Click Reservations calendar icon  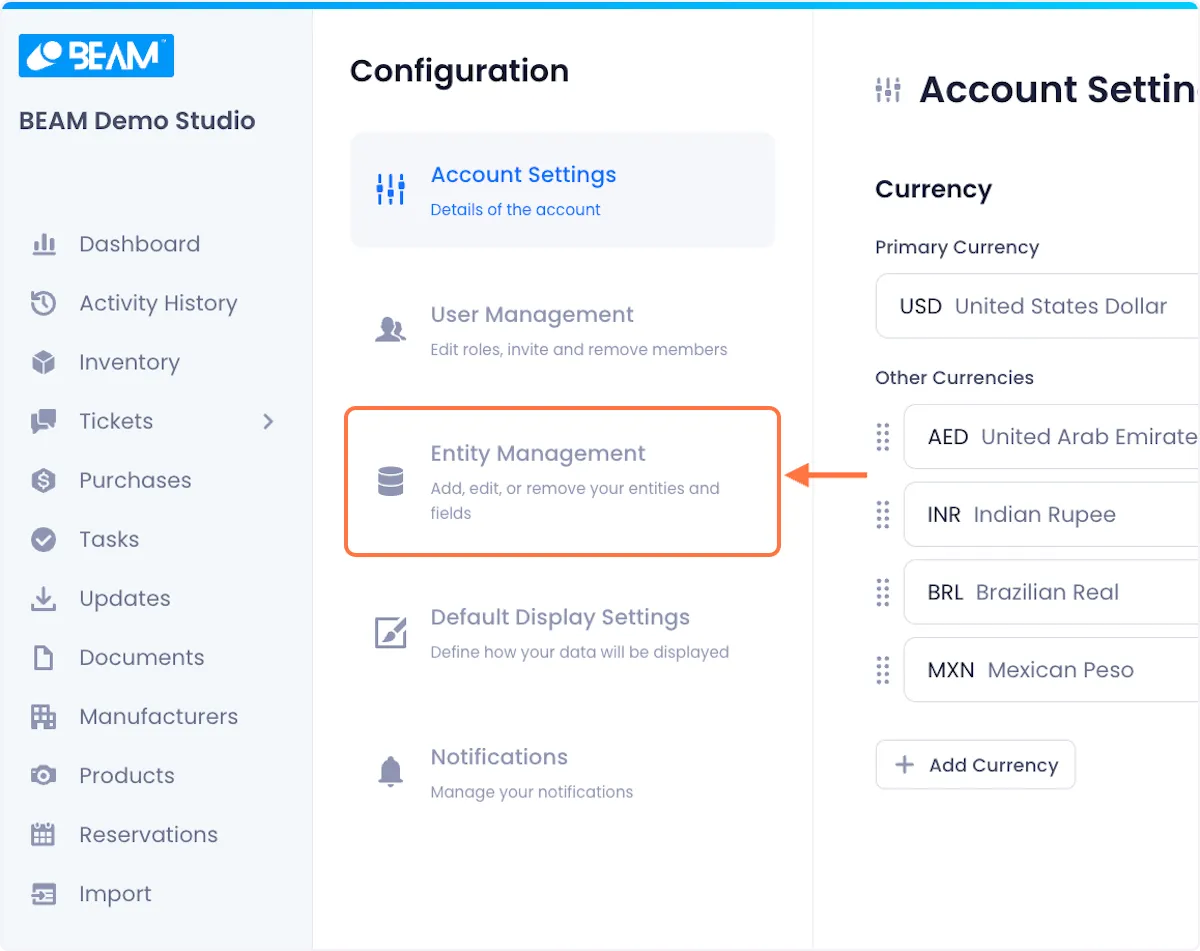pyautogui.click(x=43, y=834)
